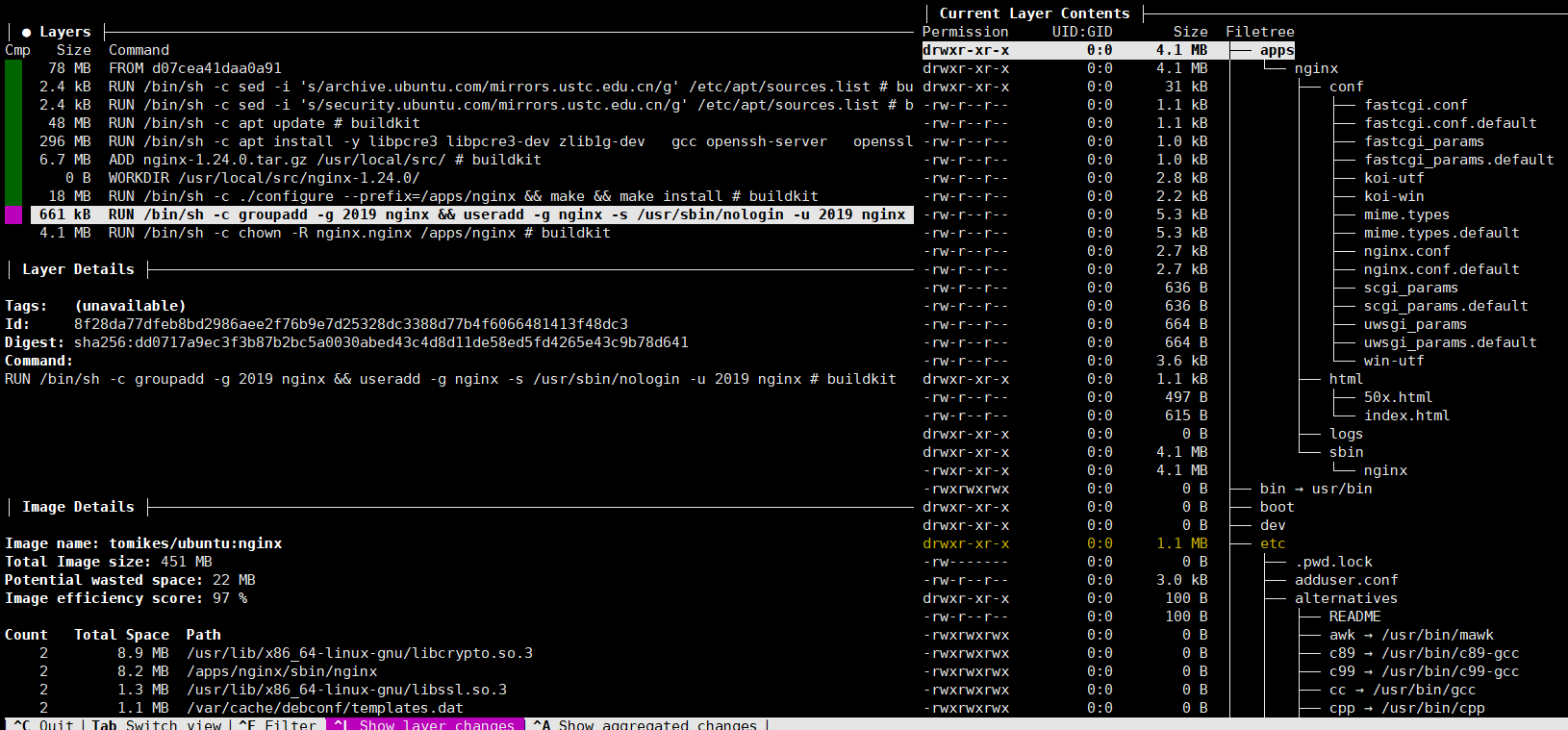Select the sed security.ubuntu.com layer row
The width and height of the screenshot is (1568, 730).
[471, 105]
